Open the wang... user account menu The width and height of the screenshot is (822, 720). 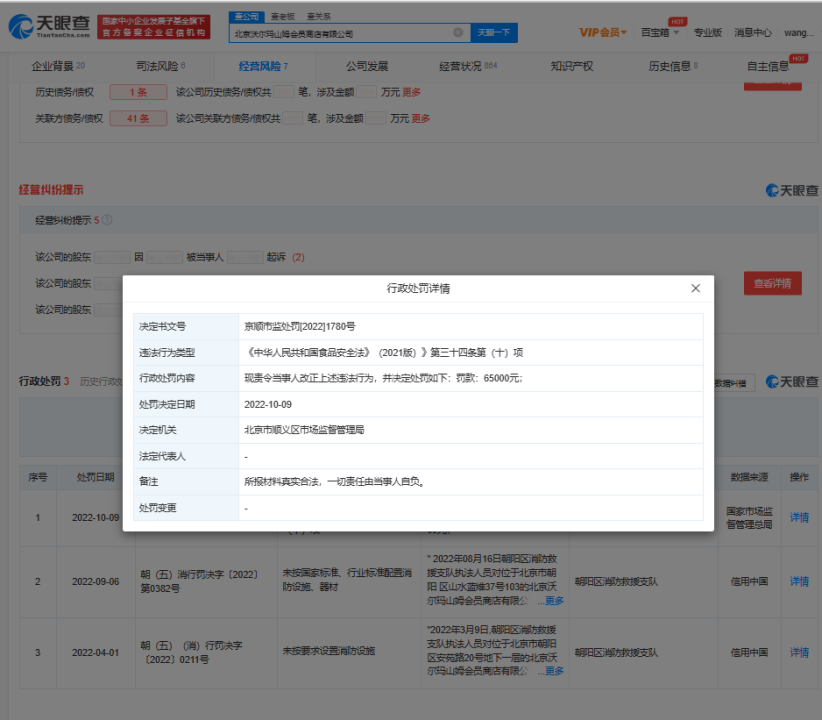(x=798, y=32)
